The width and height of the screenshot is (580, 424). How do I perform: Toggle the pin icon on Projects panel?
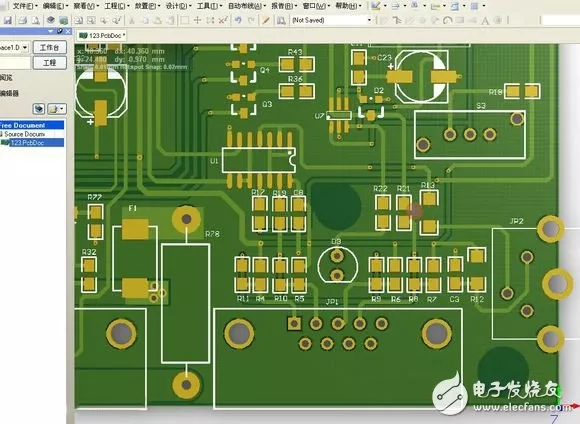pos(60,31)
